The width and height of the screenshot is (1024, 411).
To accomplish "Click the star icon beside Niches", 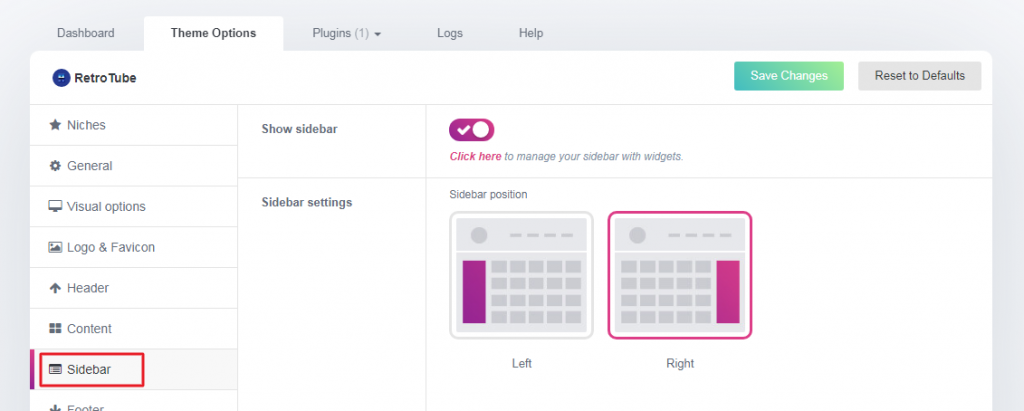I will tap(55, 125).
